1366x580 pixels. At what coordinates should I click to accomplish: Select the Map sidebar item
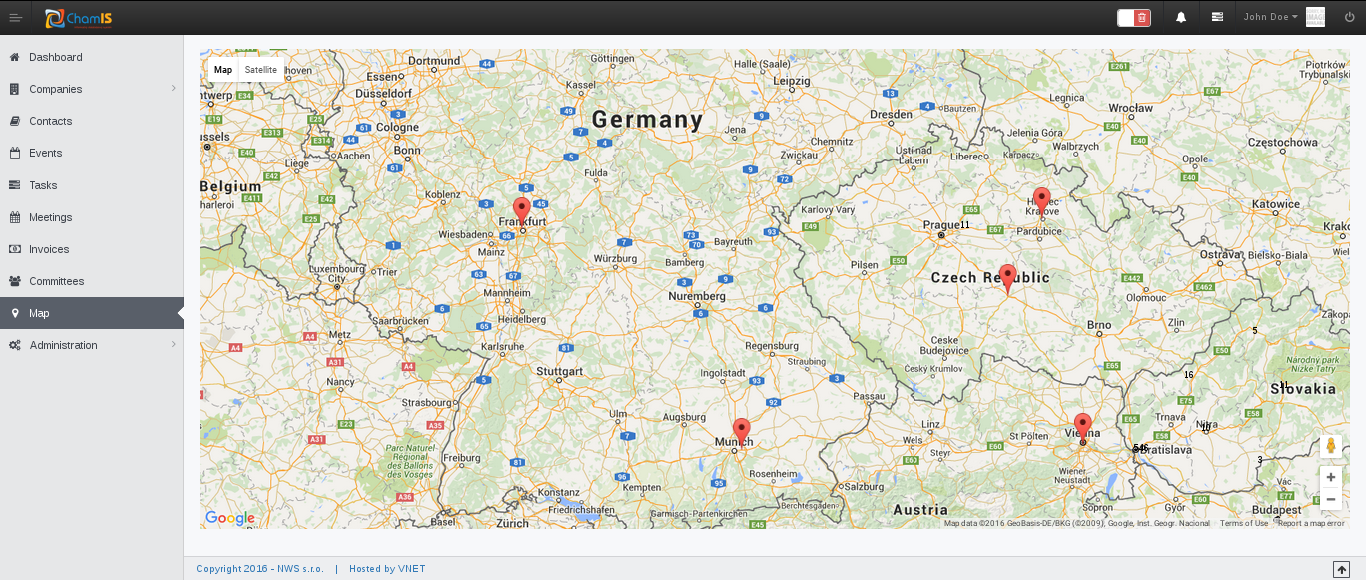92,313
